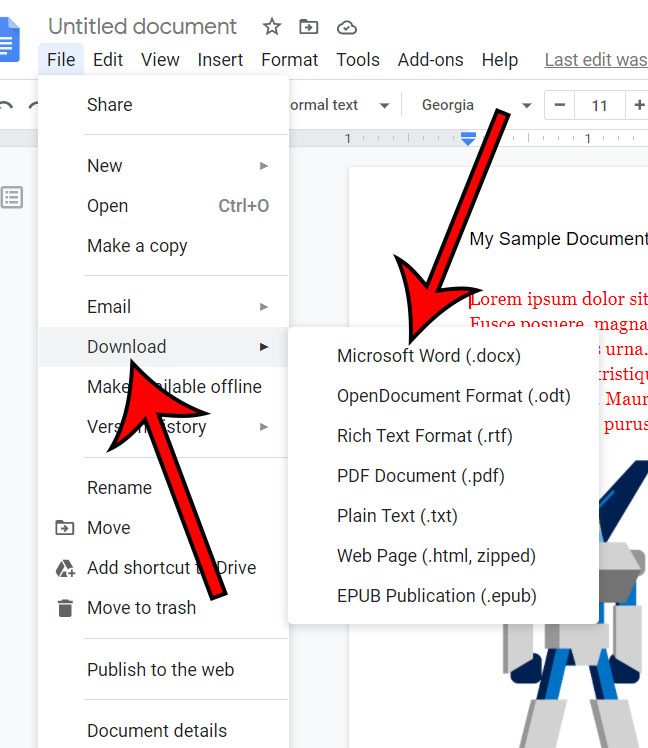648x748 pixels.
Task: Rename the Untitled document title
Action: 142,27
